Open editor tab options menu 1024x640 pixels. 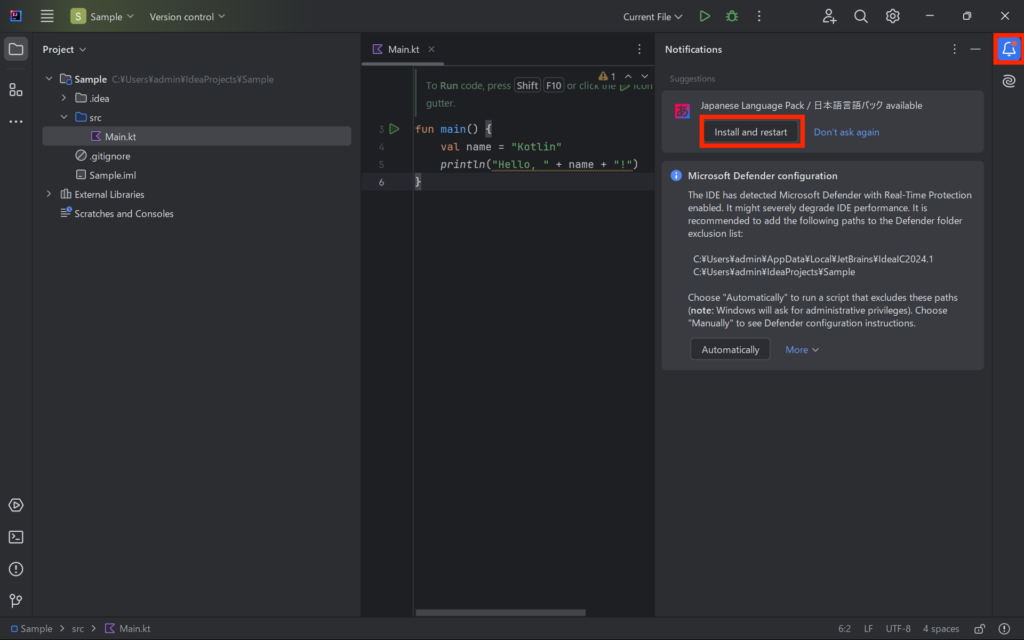pyautogui.click(x=639, y=49)
